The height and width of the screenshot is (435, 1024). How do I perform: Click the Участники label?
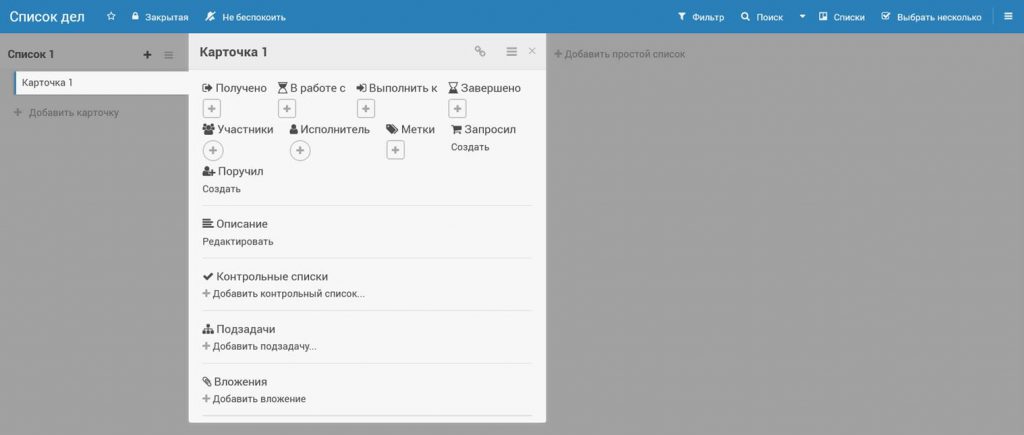pos(238,129)
